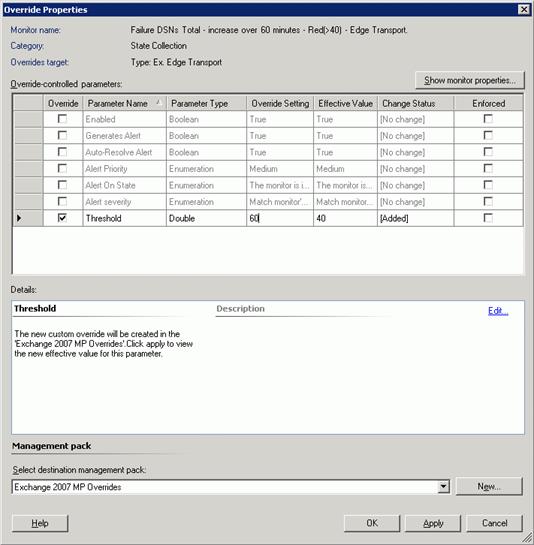Click the State Collection category value
Image resolution: width=534 pixels, height=545 pixels.
[159, 46]
